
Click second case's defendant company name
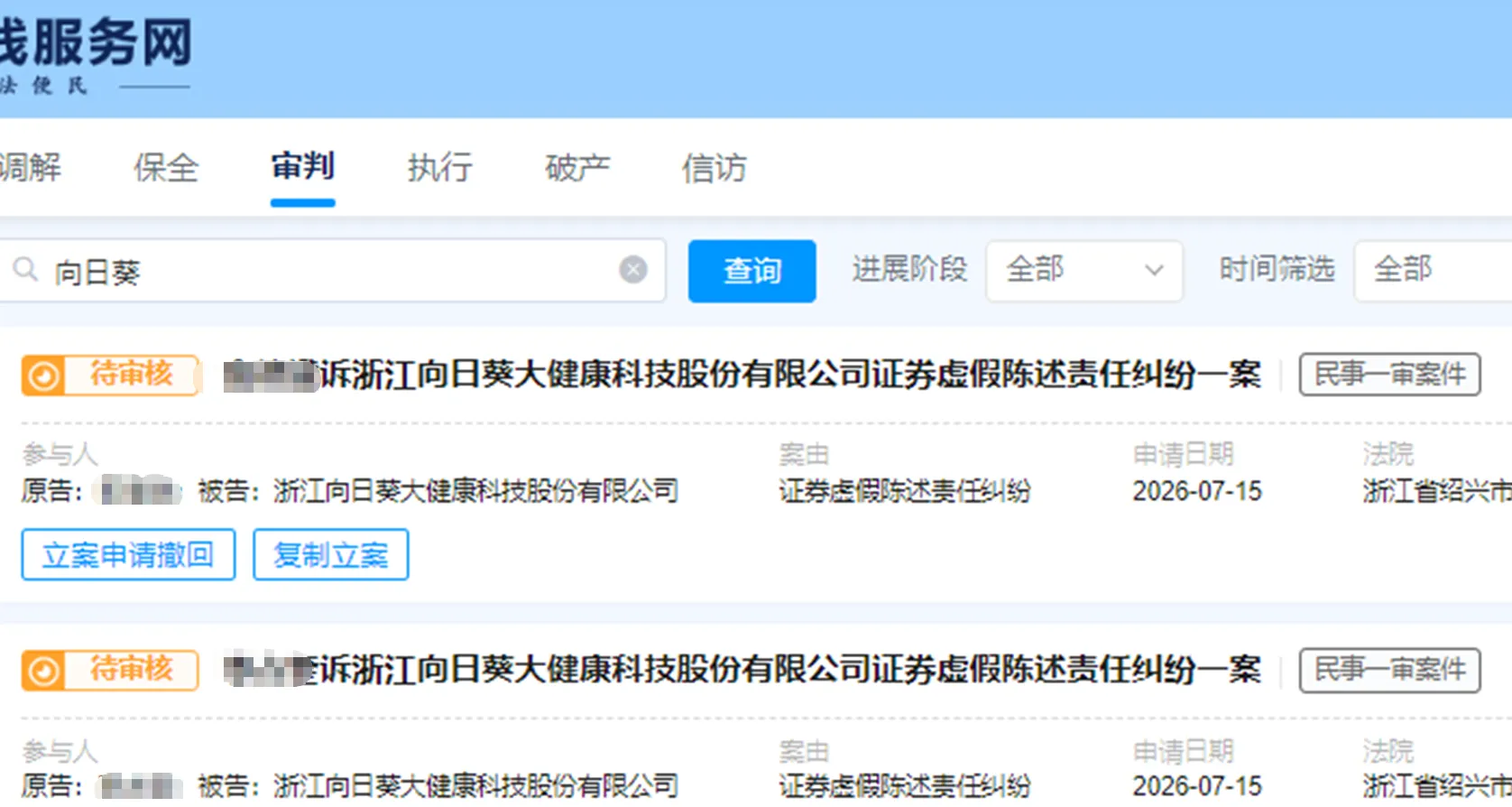[475, 786]
